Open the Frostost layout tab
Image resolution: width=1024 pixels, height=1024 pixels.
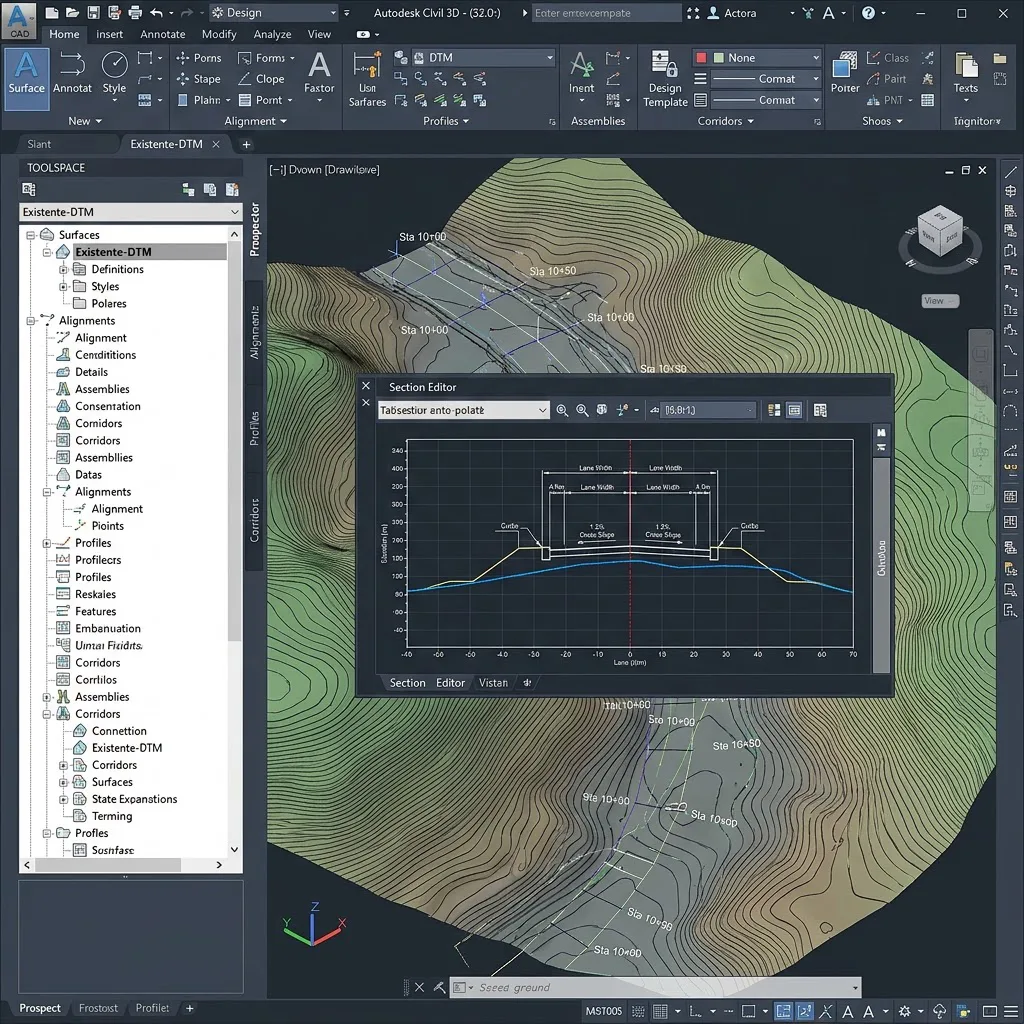coord(98,1008)
